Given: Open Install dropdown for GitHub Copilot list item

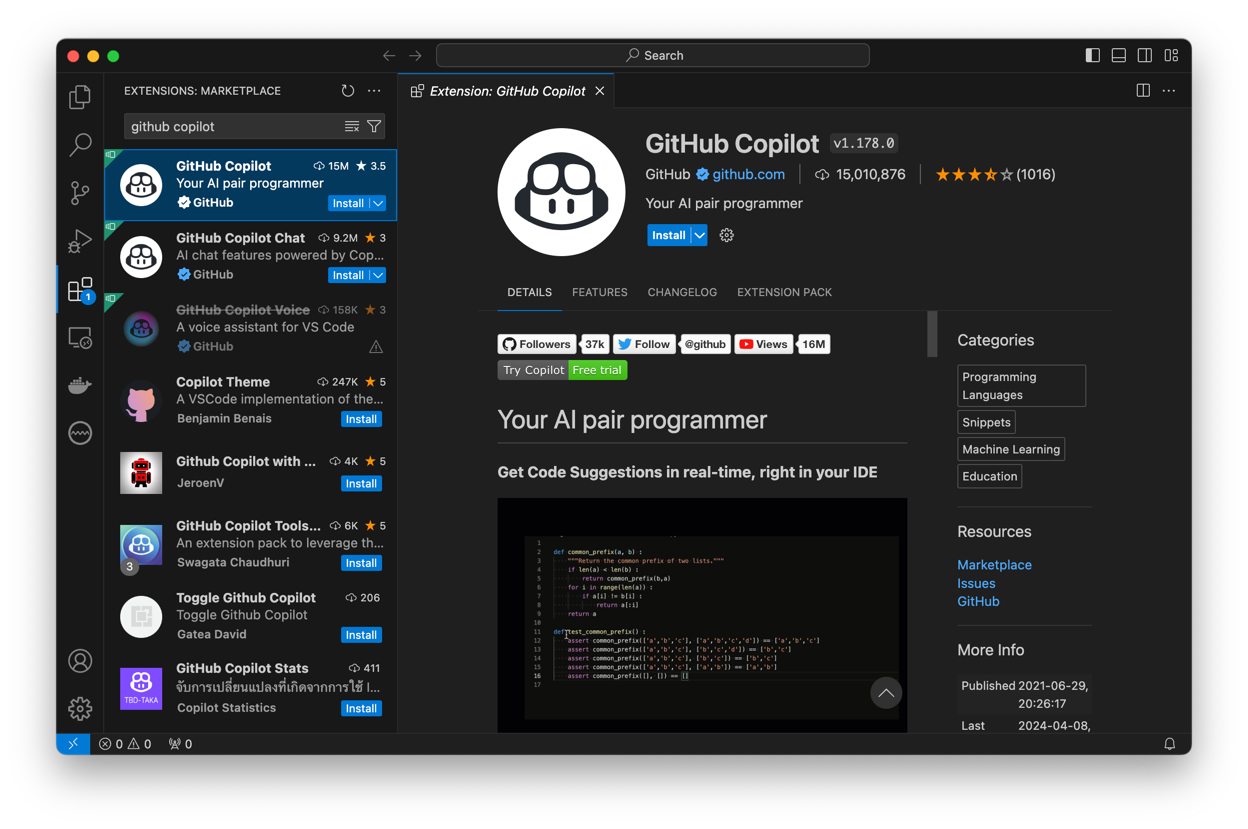Looking at the screenshot, I should 378,204.
